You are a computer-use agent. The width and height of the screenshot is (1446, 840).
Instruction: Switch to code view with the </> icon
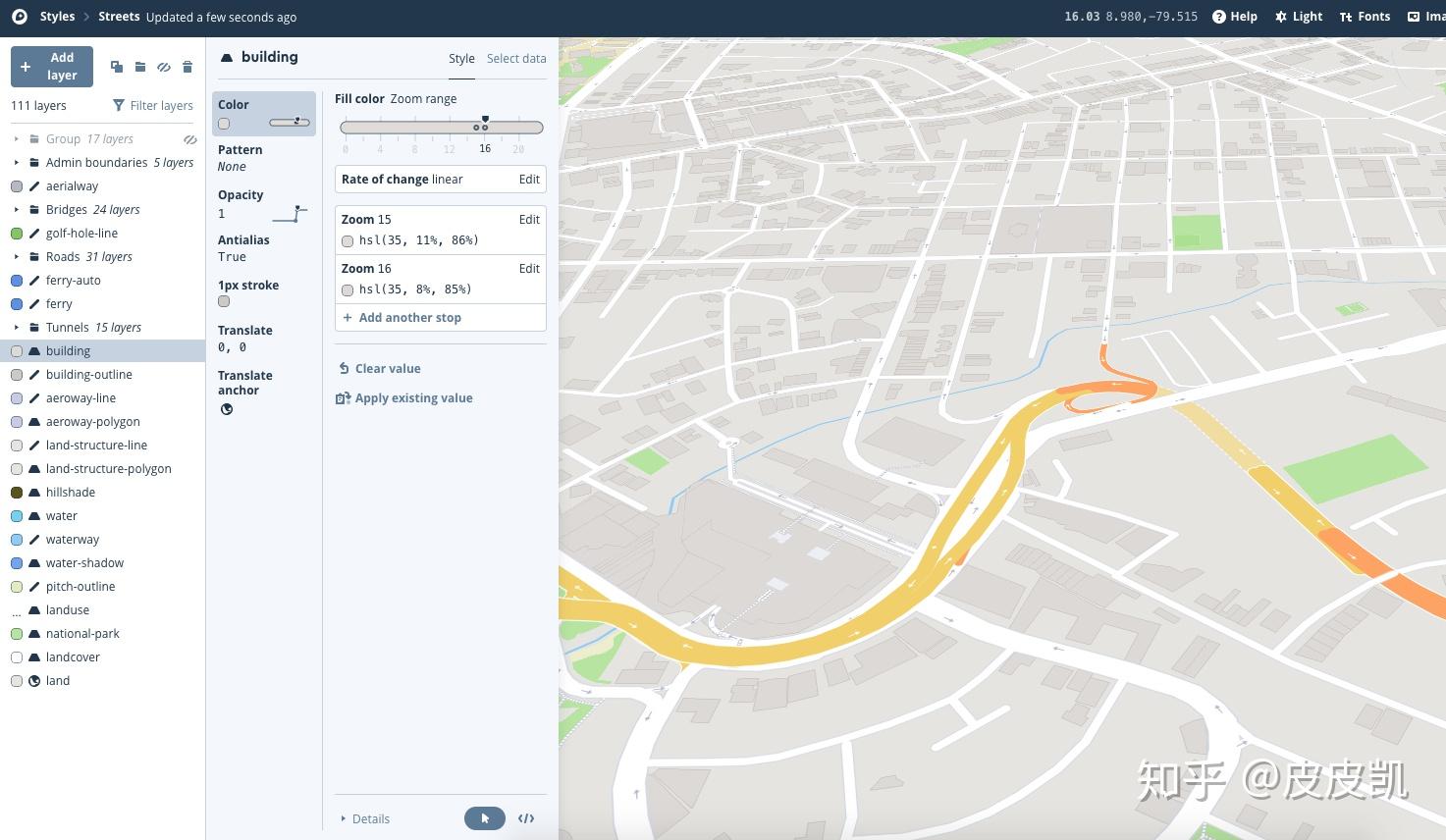point(526,817)
